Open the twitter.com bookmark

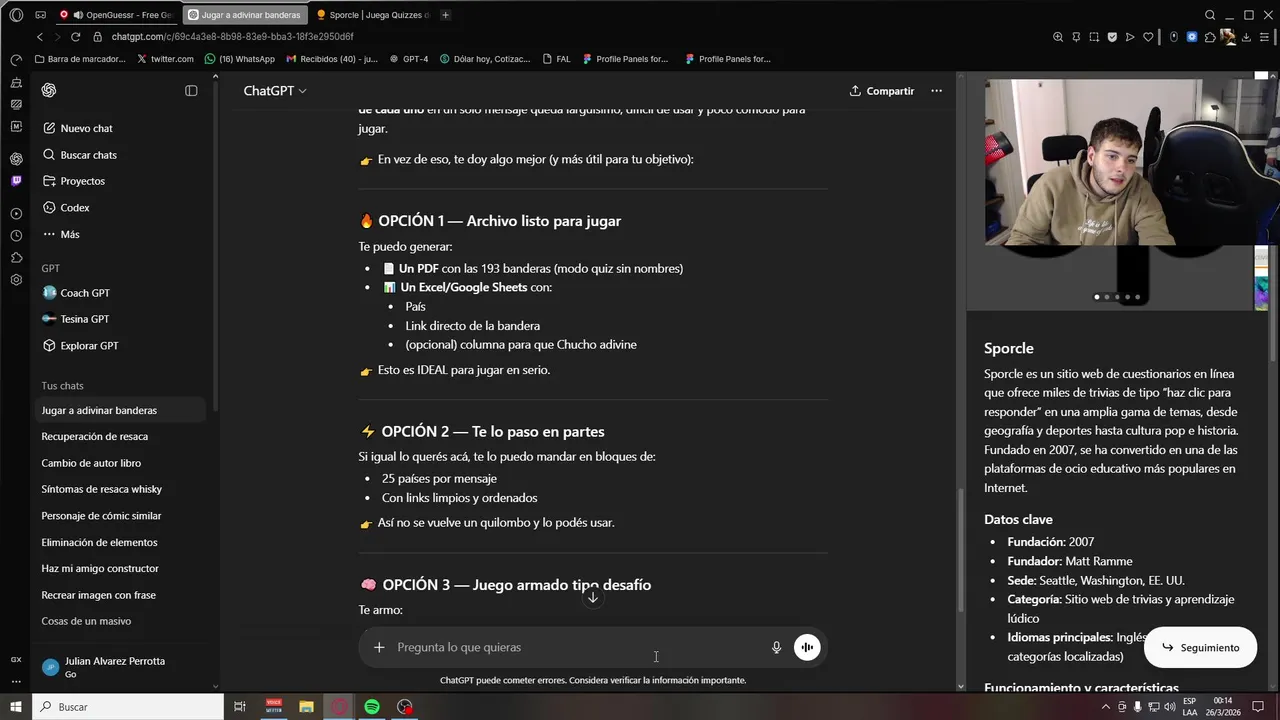[165, 59]
